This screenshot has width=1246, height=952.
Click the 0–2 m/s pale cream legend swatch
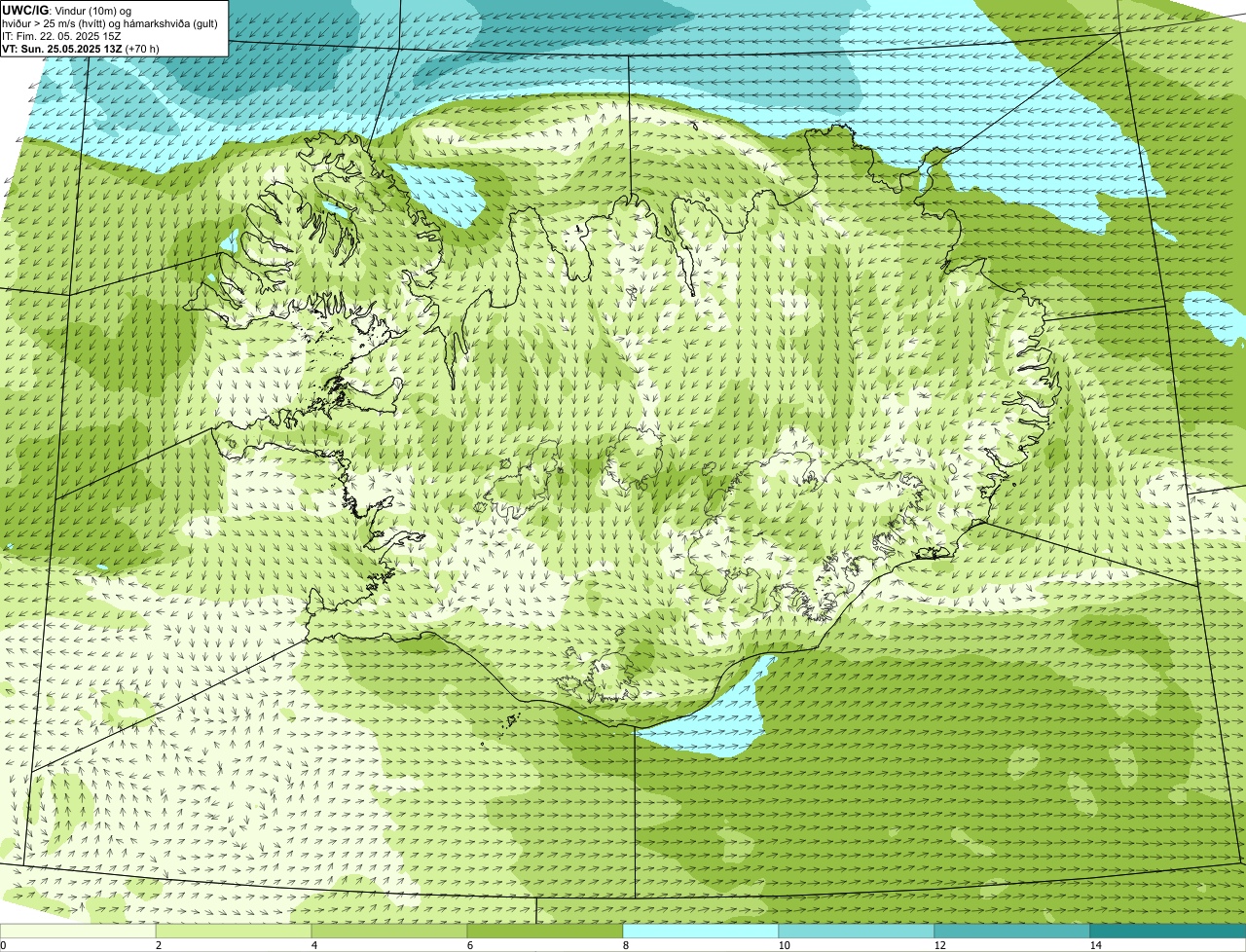pos(78,931)
